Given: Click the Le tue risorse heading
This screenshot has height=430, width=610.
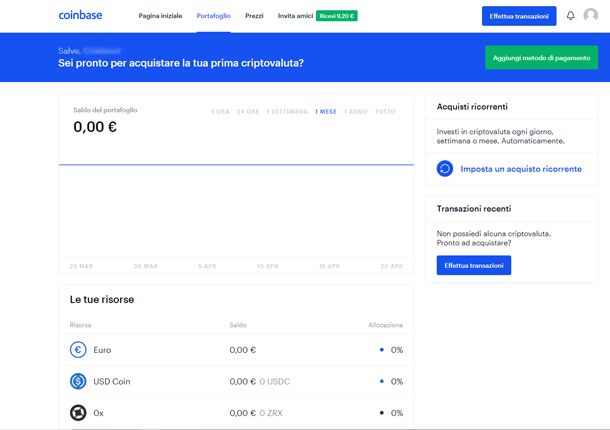Looking at the screenshot, I should point(102,300).
